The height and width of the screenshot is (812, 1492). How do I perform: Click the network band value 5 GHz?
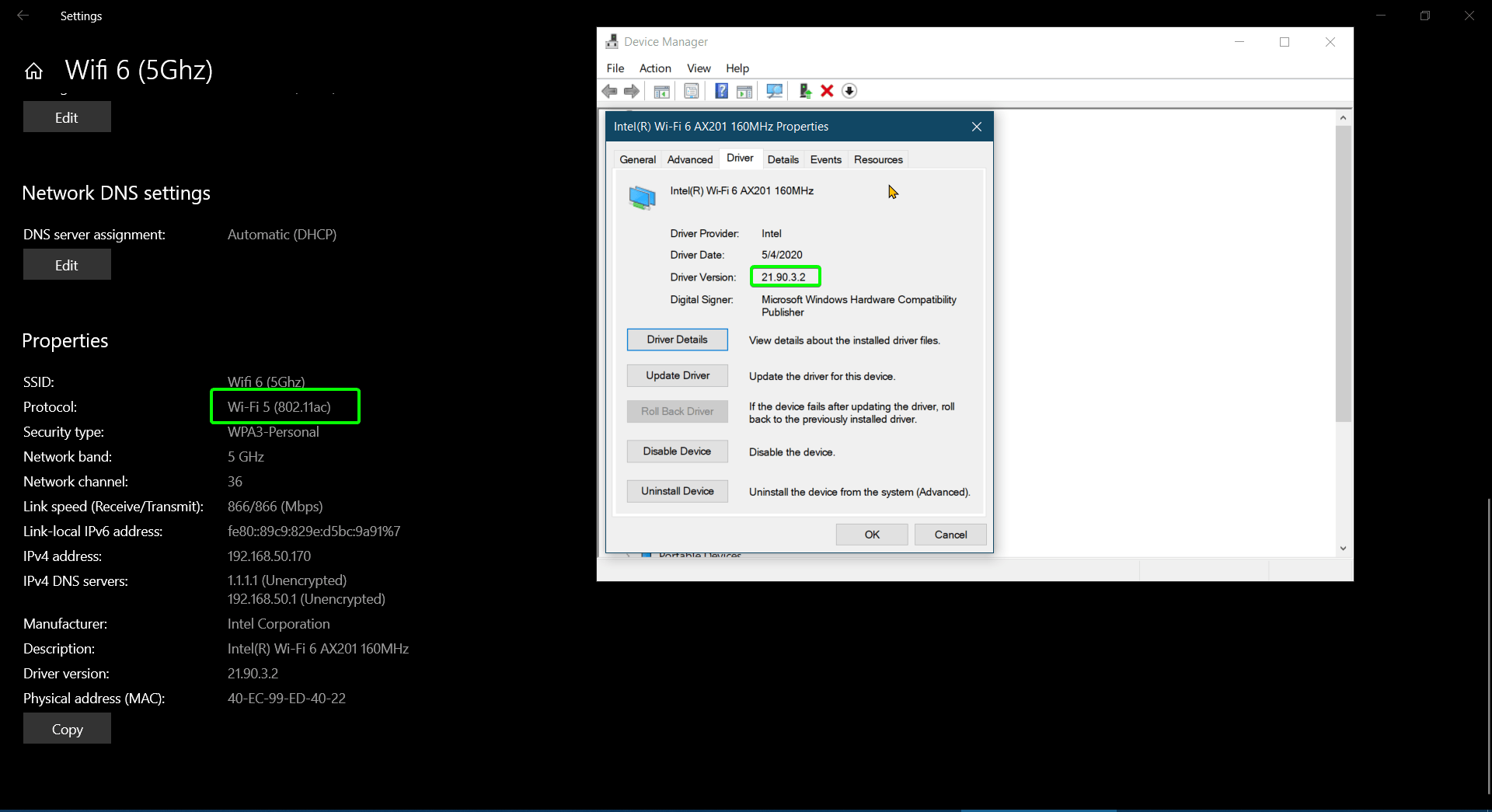point(246,457)
